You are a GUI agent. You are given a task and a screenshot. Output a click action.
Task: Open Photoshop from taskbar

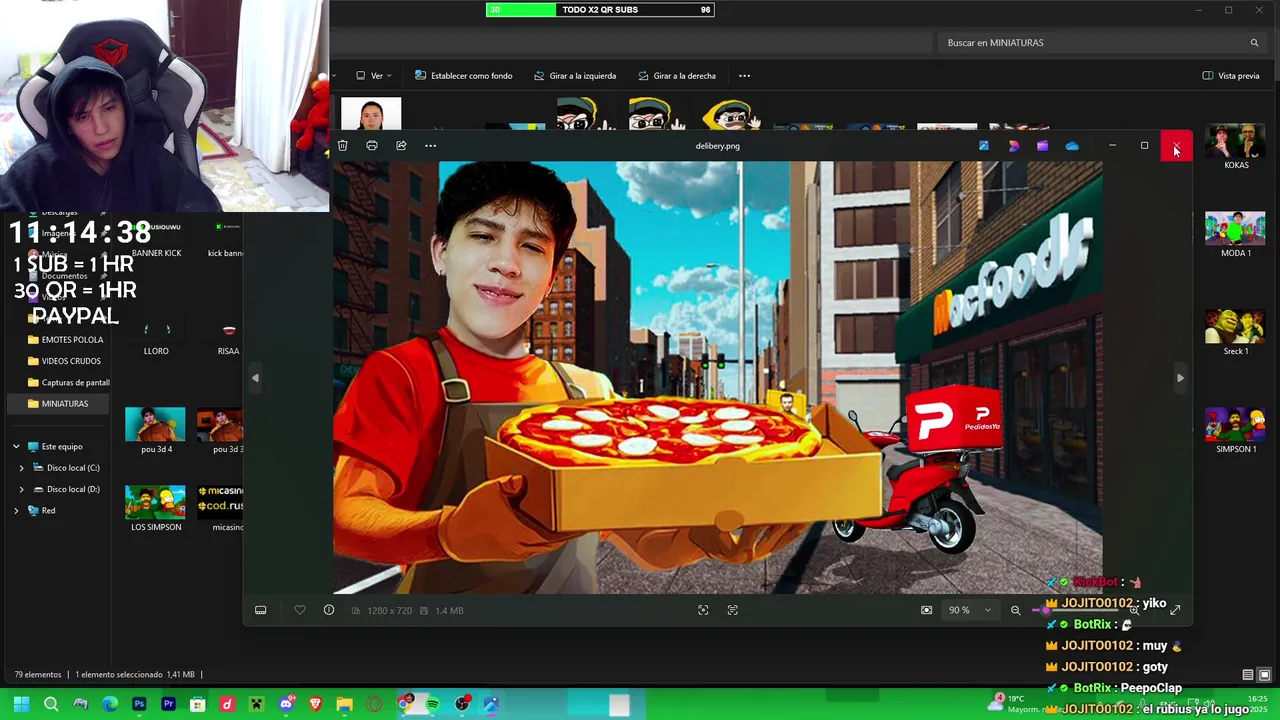pos(139,704)
